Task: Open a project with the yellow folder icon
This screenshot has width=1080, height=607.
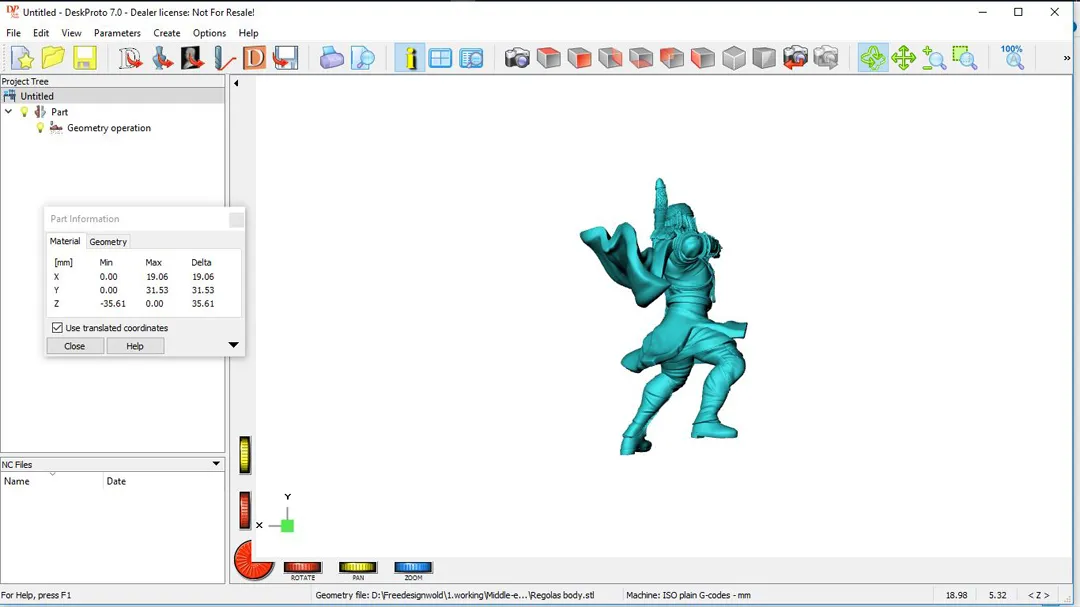Action: click(x=53, y=58)
